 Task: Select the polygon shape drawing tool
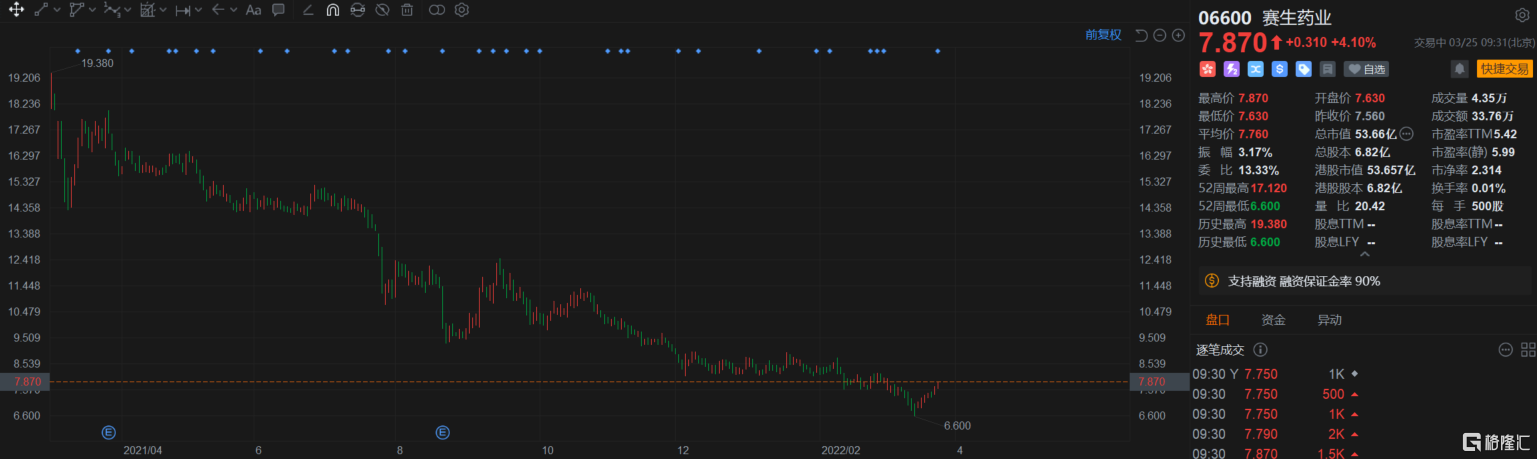(x=76, y=10)
